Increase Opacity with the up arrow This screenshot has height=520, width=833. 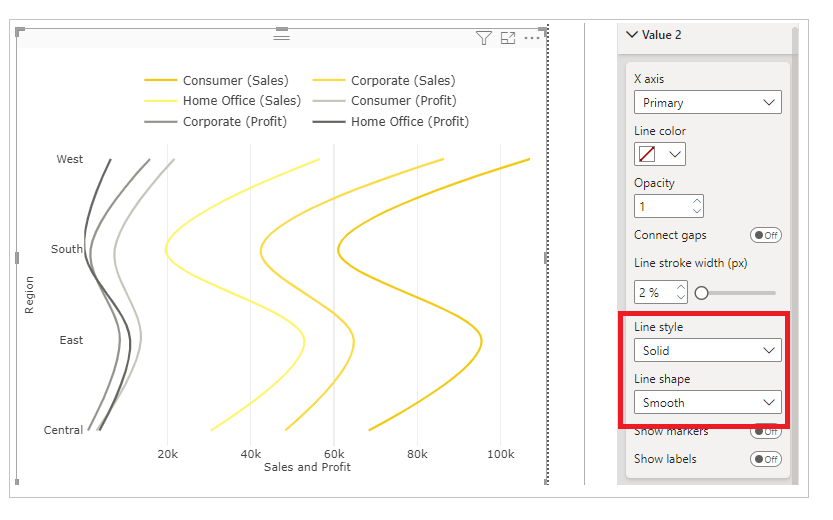697,201
